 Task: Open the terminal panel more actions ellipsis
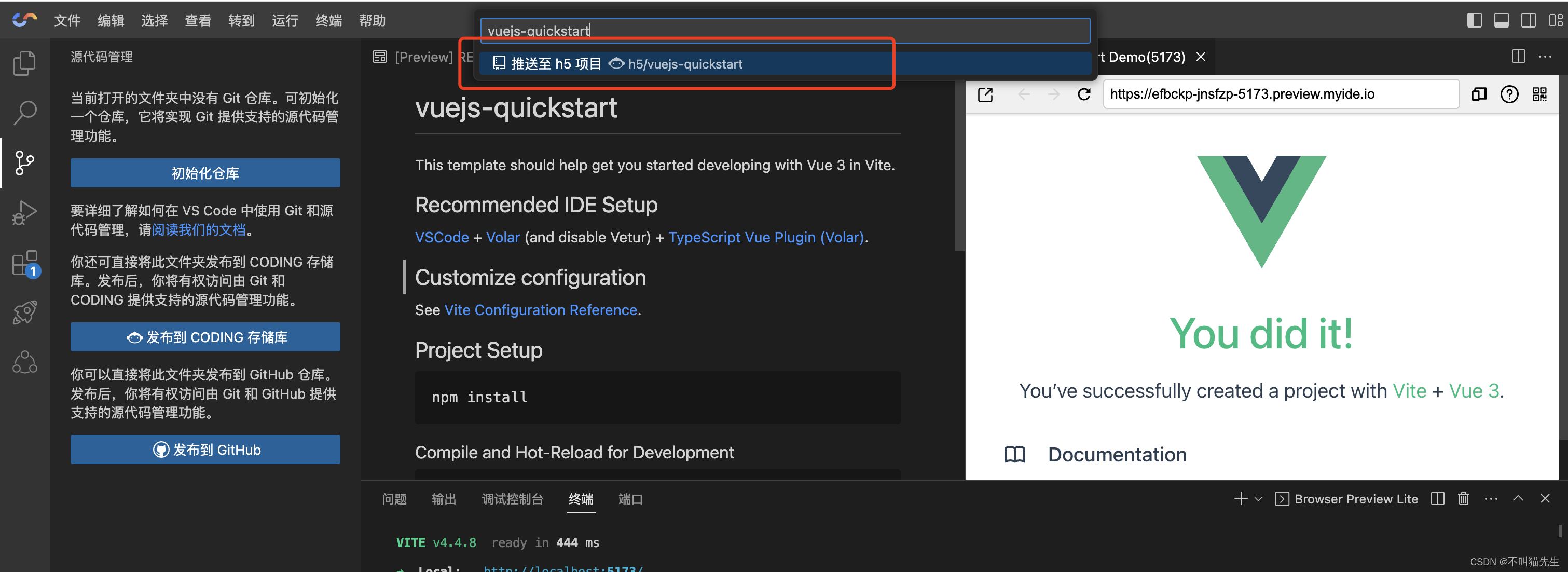click(1491, 498)
